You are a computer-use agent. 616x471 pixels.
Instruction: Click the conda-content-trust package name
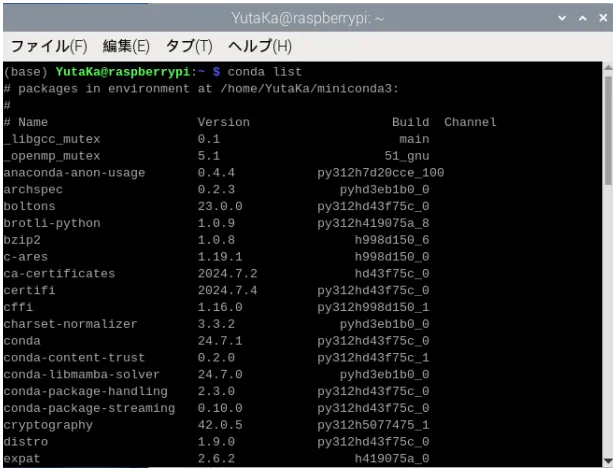click(x=74, y=357)
